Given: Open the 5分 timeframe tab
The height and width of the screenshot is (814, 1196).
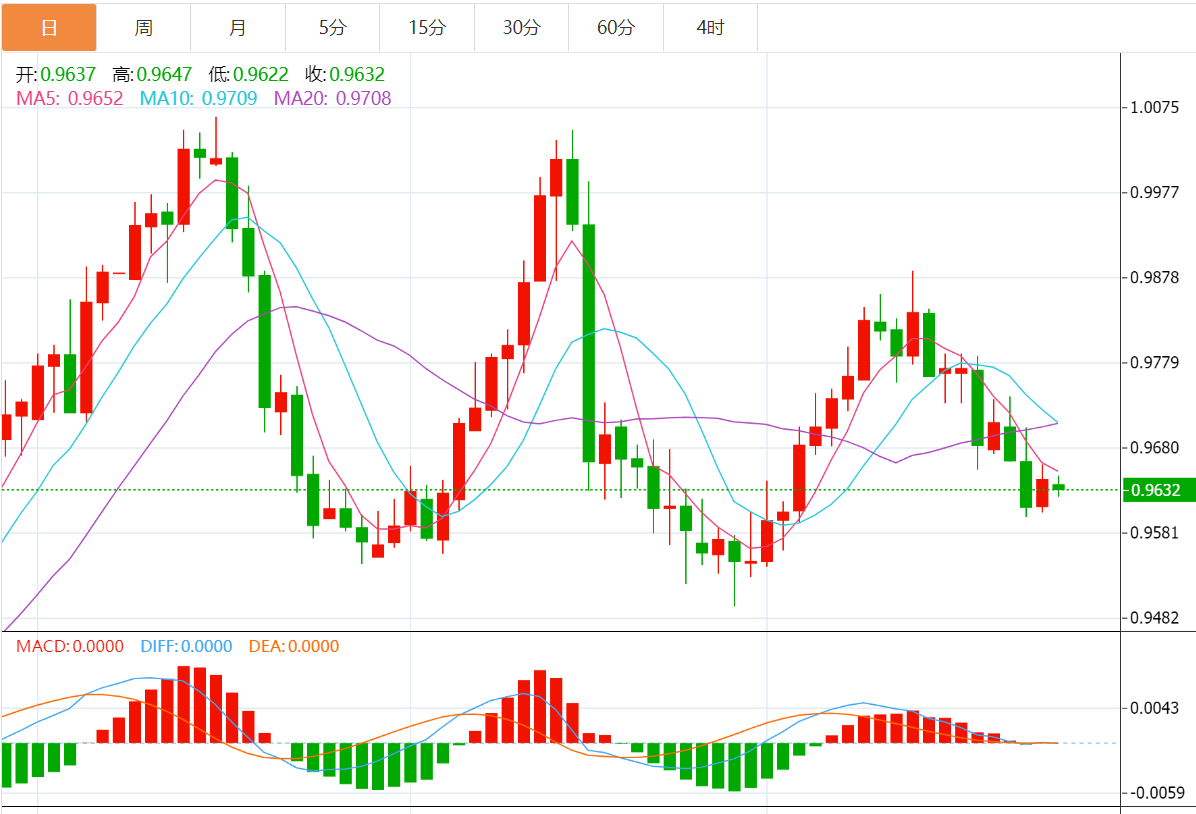Looking at the screenshot, I should pyautogui.click(x=333, y=27).
